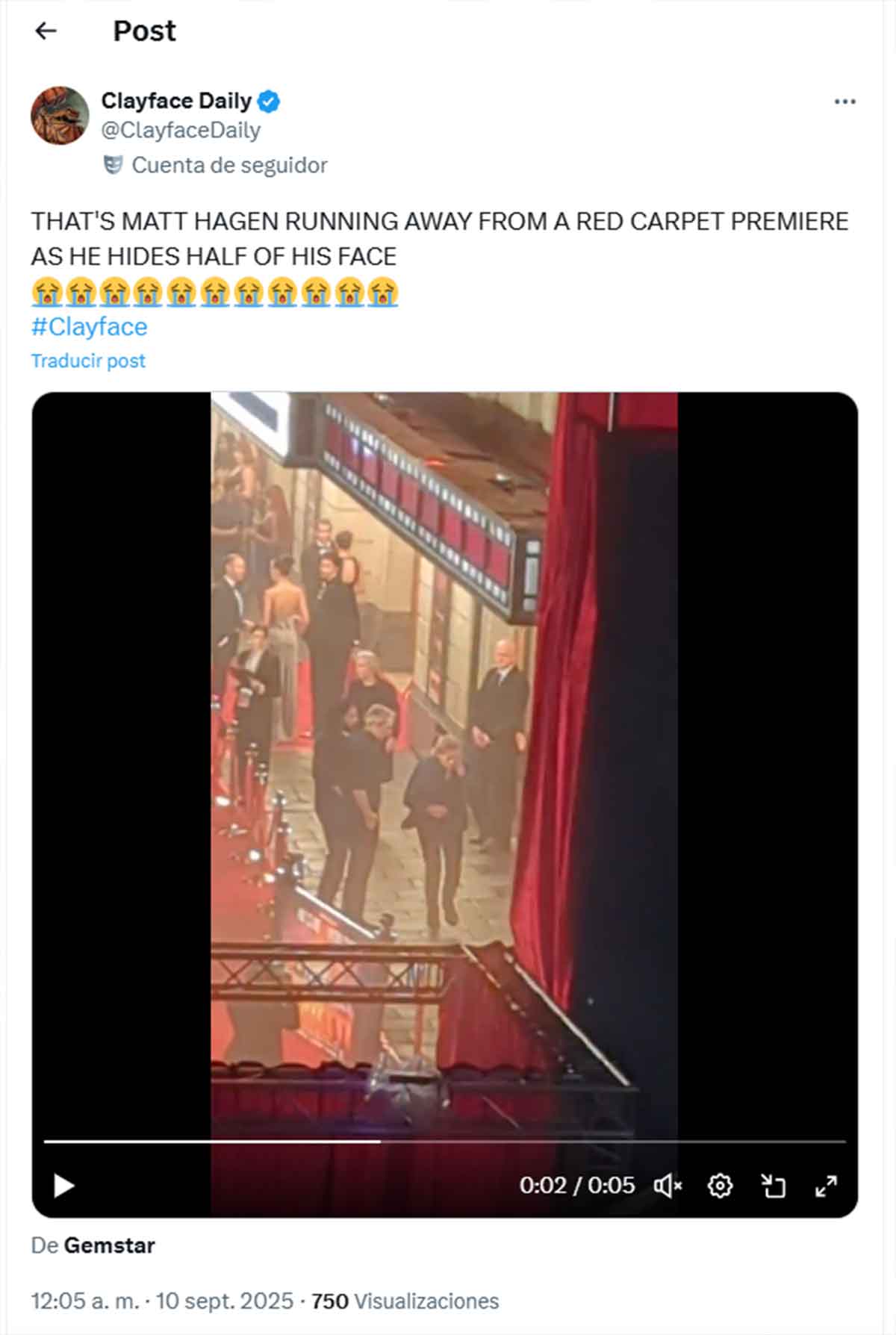Go back using the arrow icon

click(x=46, y=31)
